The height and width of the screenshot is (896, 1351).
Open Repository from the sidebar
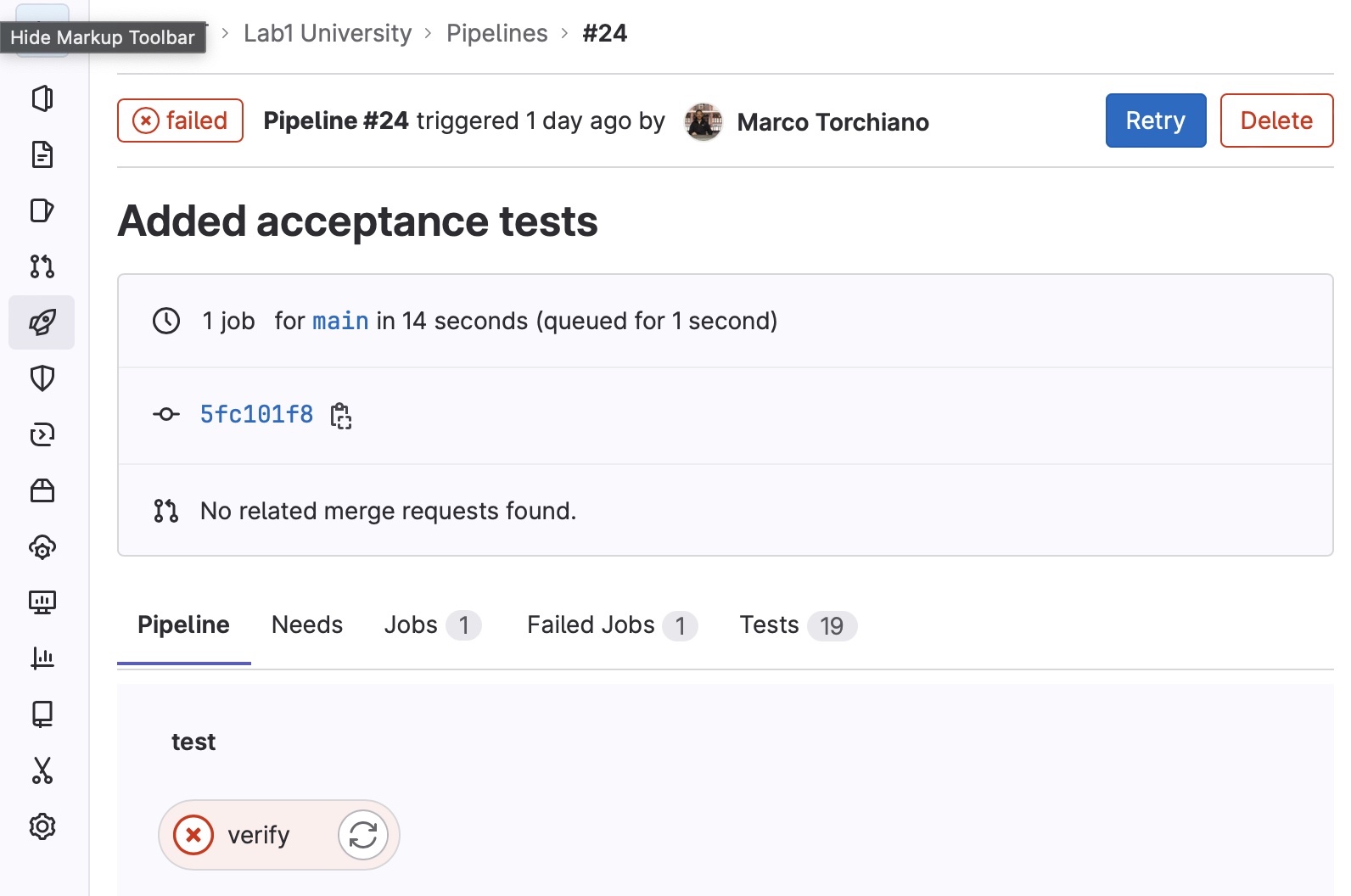point(42,155)
